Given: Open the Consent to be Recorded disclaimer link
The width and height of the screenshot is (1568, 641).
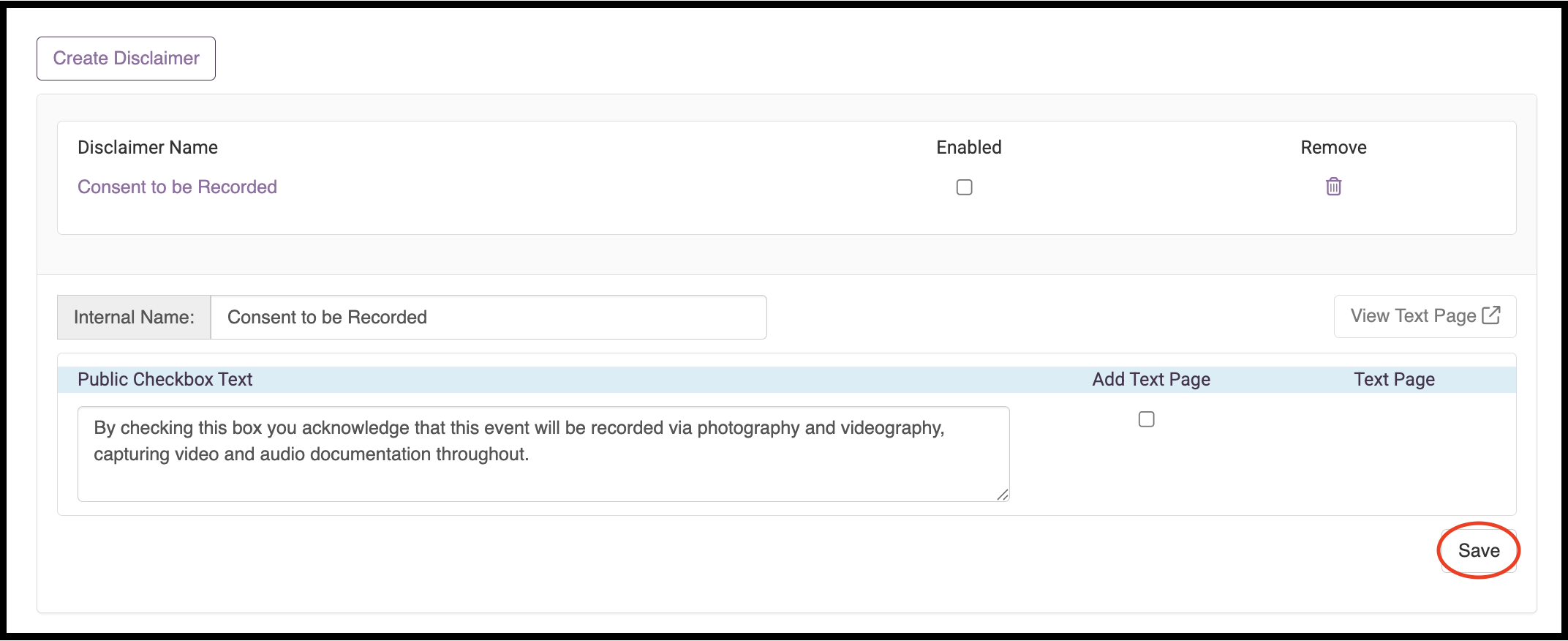Looking at the screenshot, I should tap(177, 187).
